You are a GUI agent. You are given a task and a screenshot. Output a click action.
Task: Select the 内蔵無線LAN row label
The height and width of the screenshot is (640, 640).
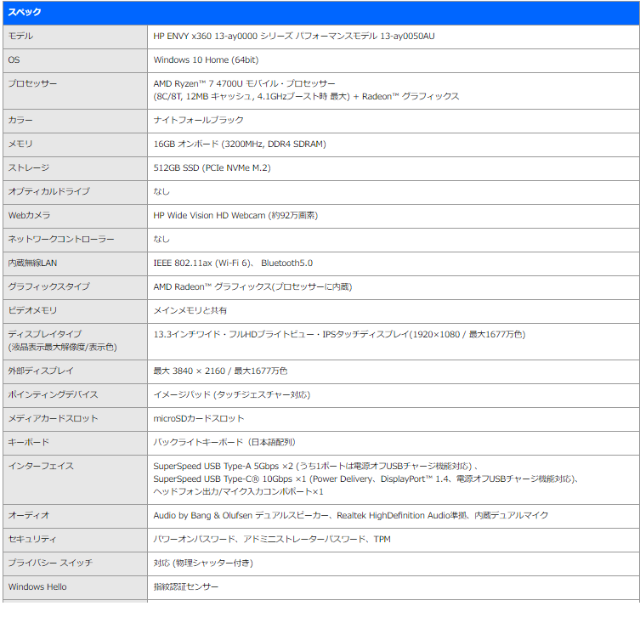point(33,263)
